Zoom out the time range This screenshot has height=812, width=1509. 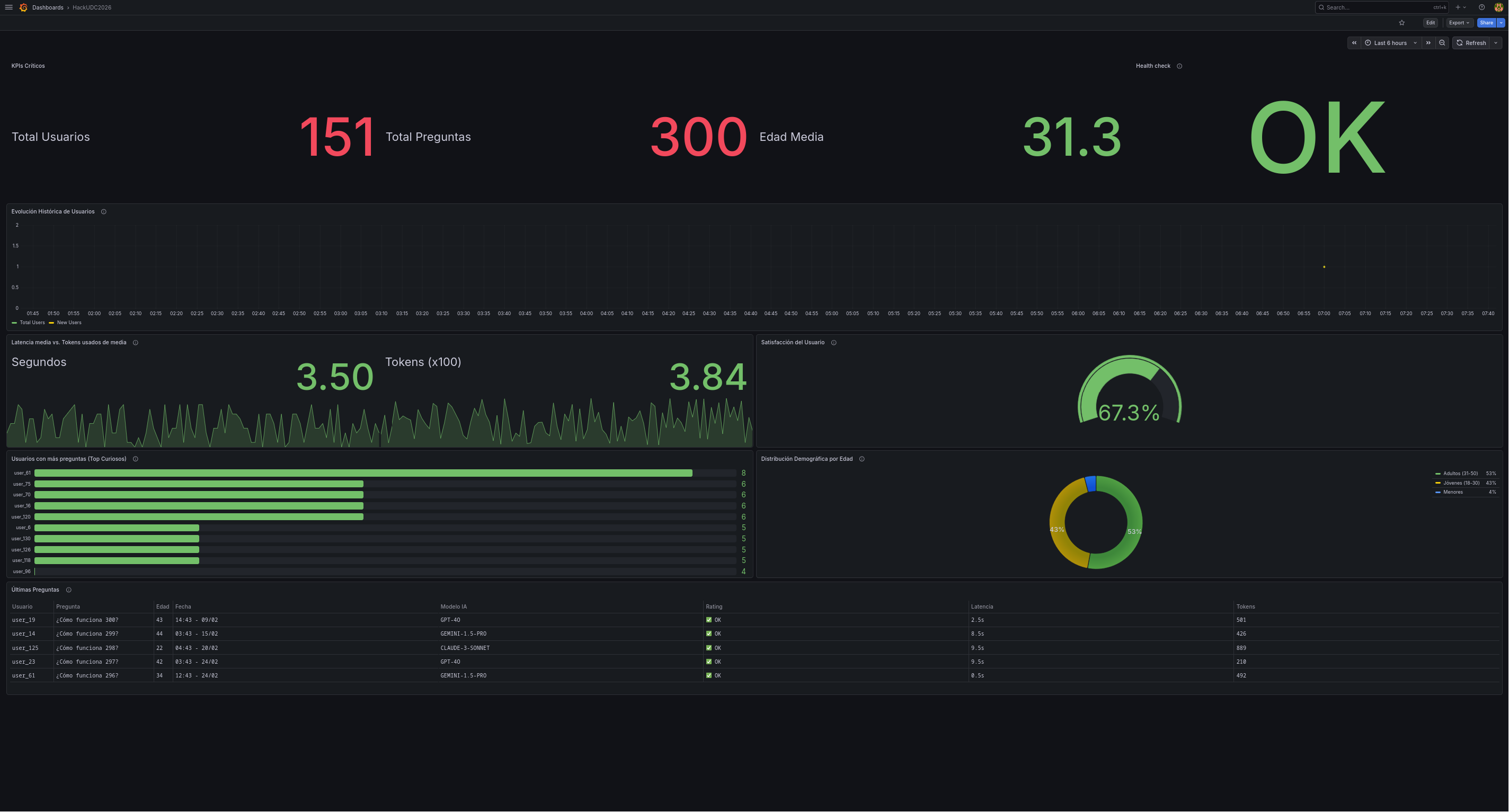click(1442, 43)
